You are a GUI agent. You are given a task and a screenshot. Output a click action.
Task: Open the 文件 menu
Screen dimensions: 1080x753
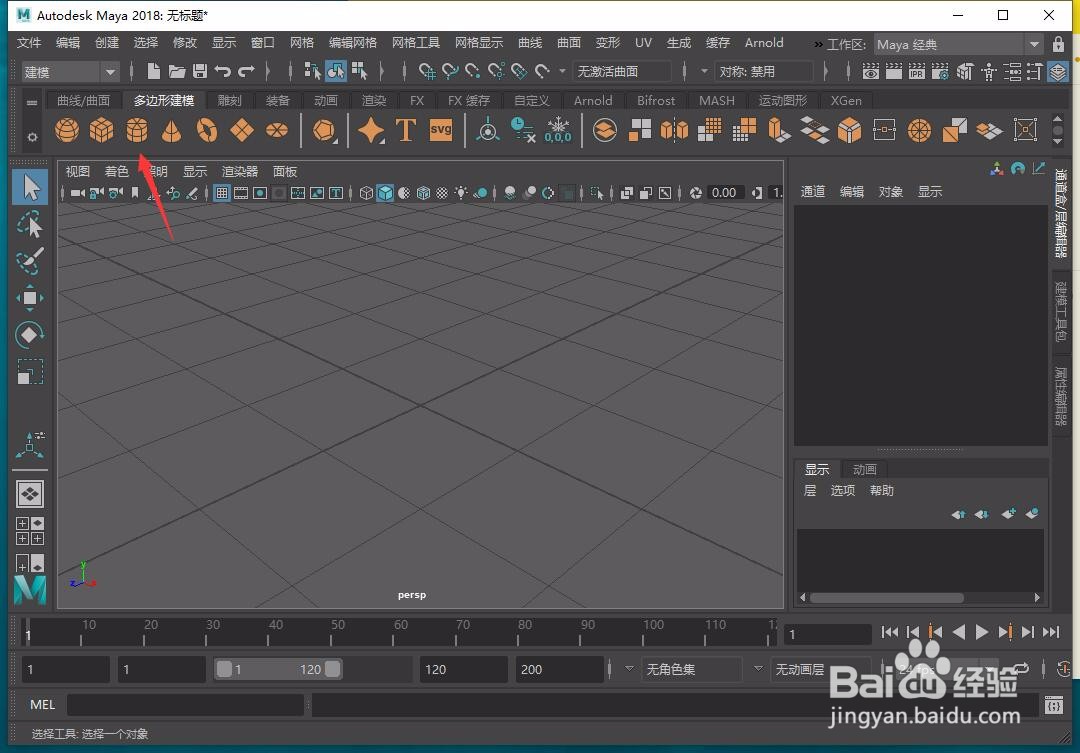pyautogui.click(x=29, y=43)
